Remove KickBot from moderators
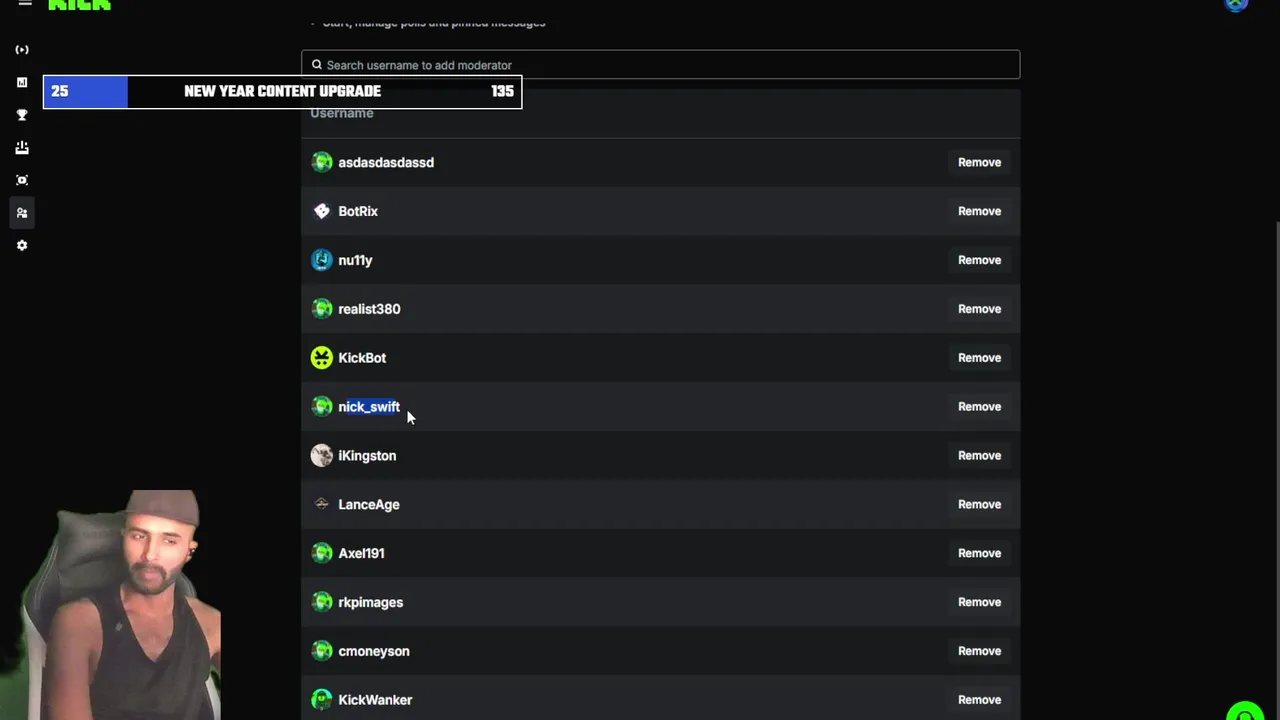The image size is (1280, 720). pos(979,358)
